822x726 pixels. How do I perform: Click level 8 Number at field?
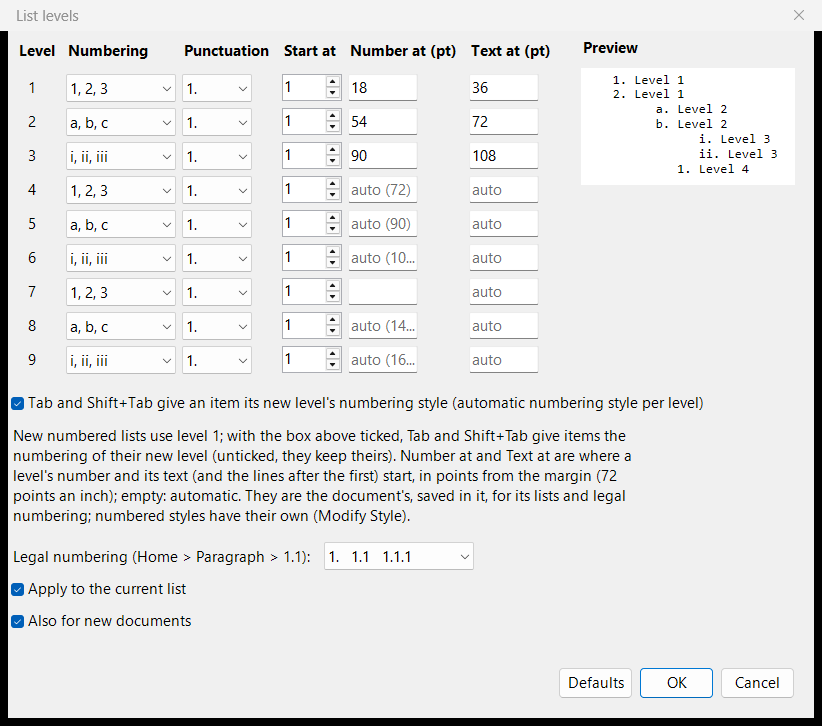(x=383, y=326)
